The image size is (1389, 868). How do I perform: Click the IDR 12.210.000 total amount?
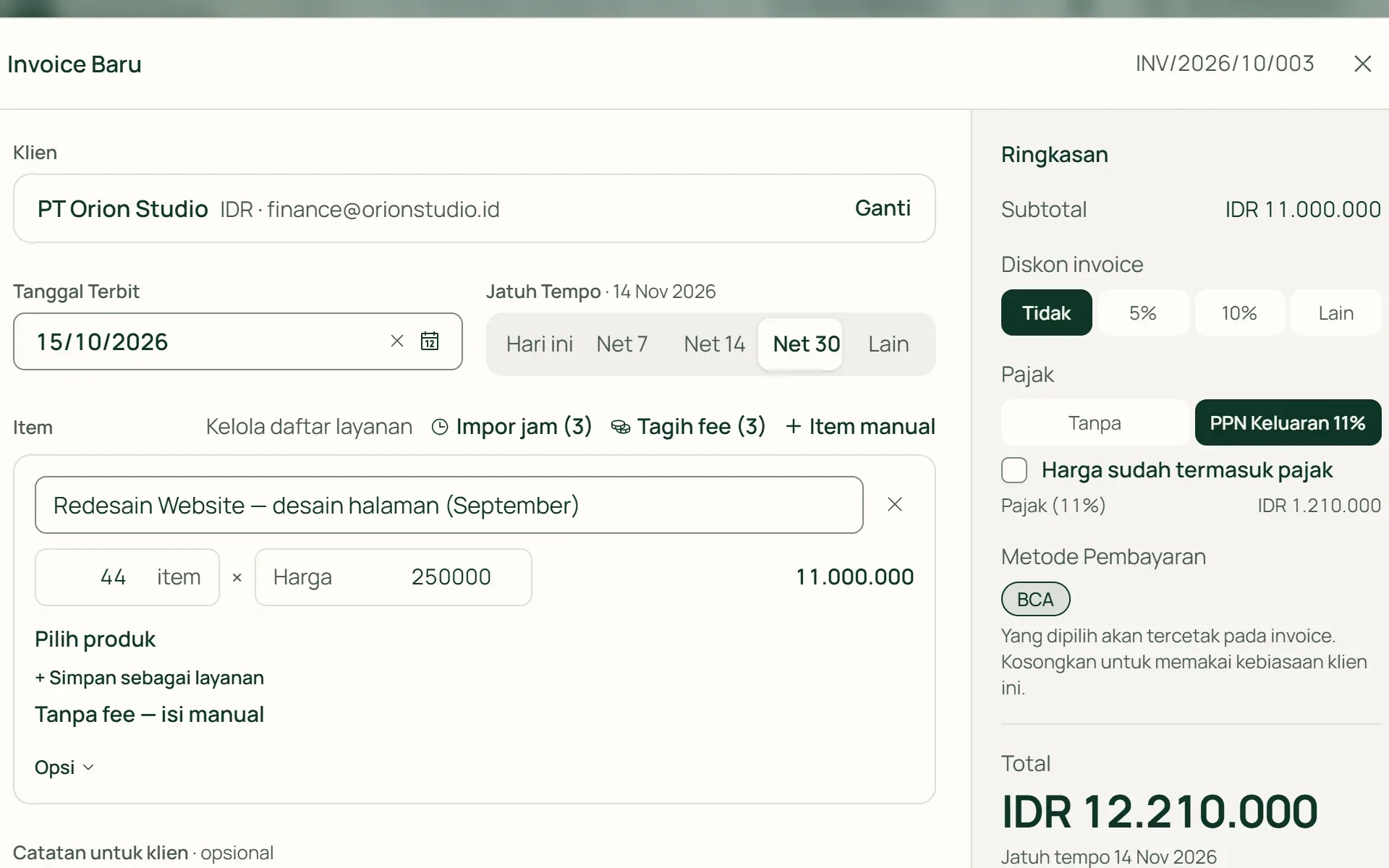coord(1160,812)
